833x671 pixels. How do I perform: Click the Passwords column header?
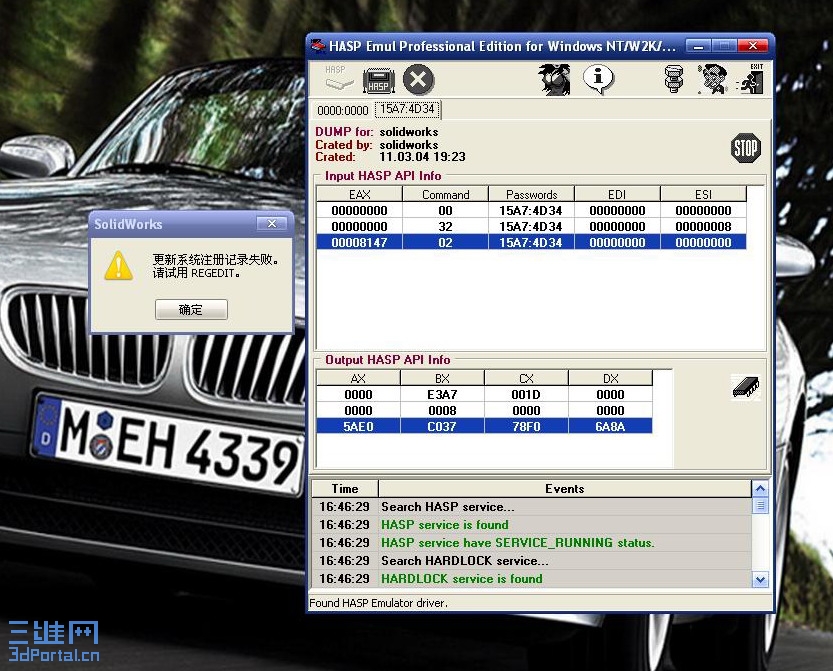coord(532,194)
